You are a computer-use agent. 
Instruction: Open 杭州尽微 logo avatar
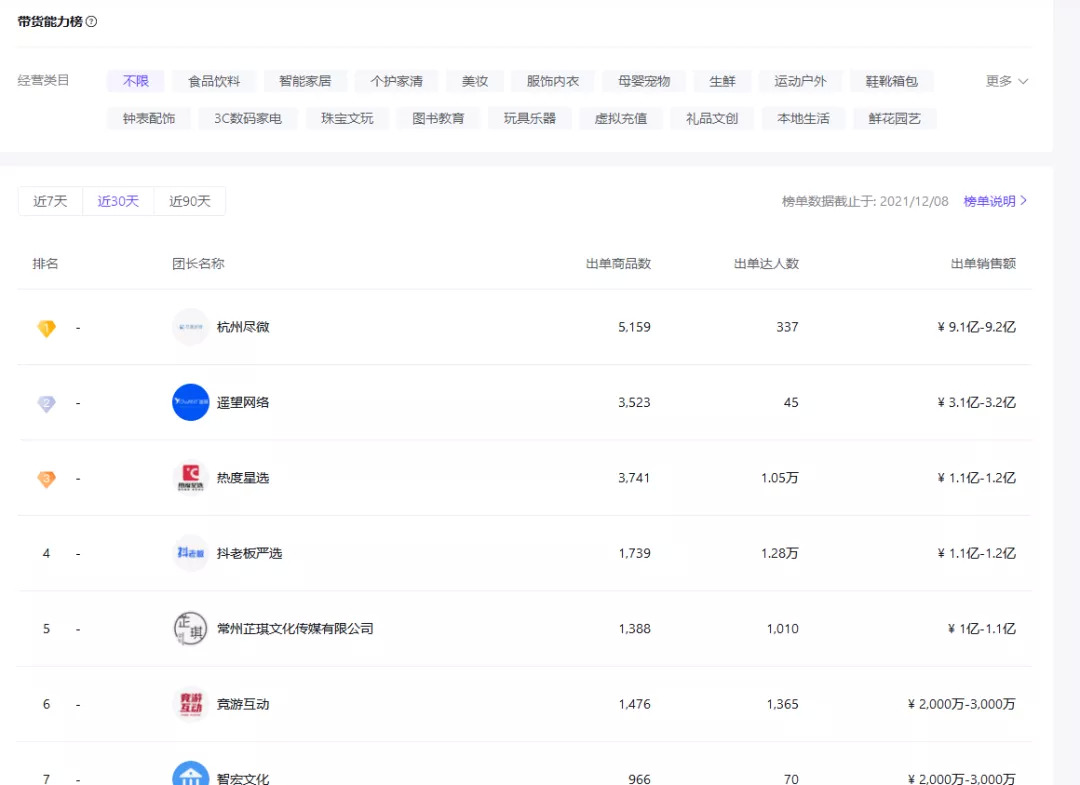190,327
